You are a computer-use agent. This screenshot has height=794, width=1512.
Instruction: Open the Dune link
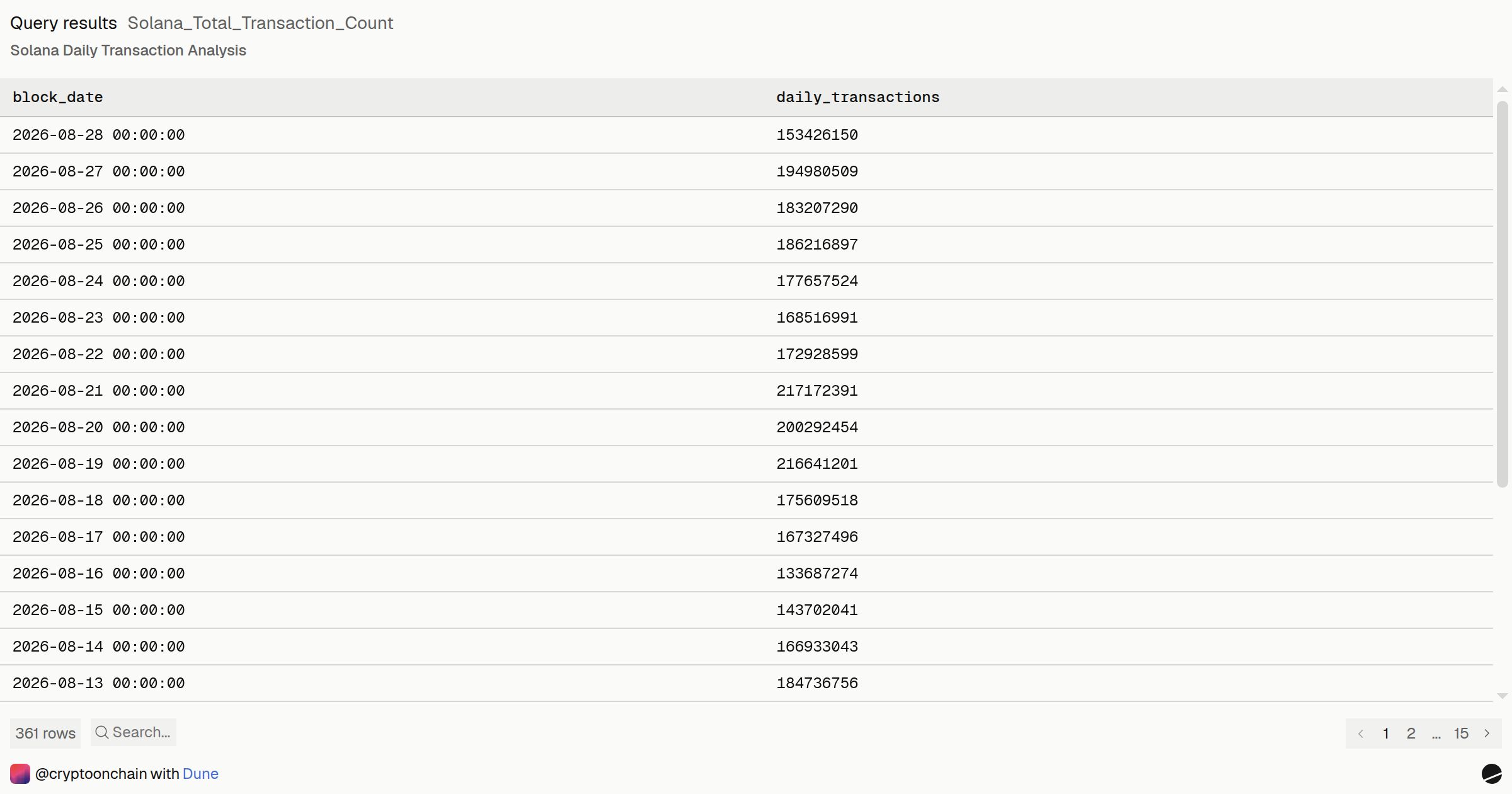[x=200, y=774]
